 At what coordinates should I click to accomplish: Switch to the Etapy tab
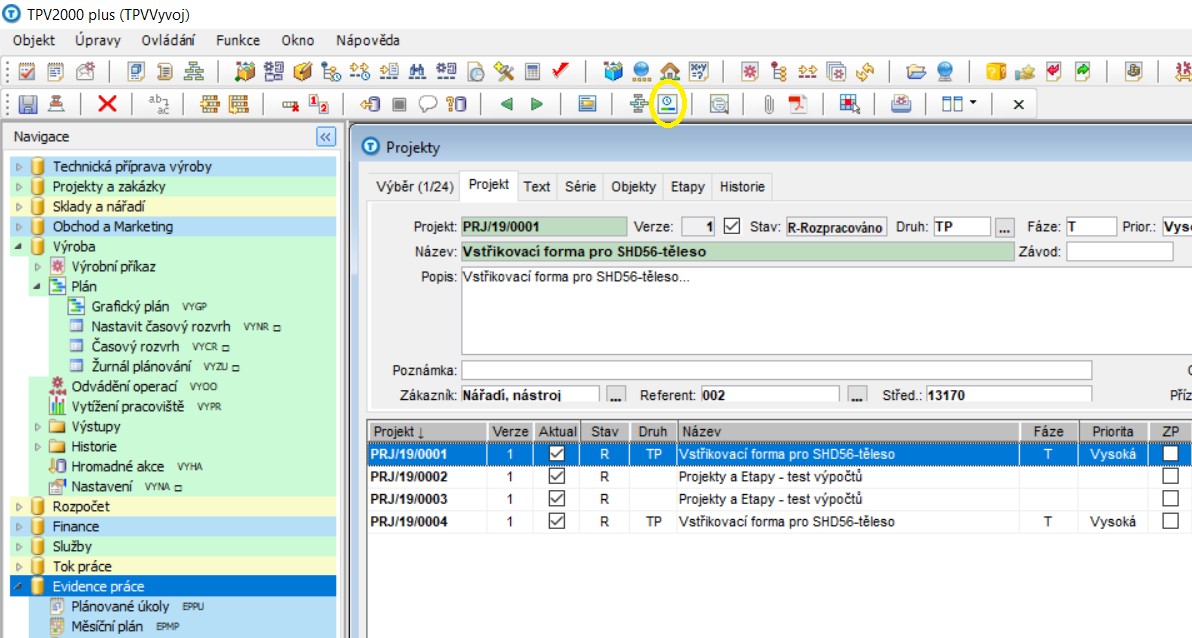[687, 186]
